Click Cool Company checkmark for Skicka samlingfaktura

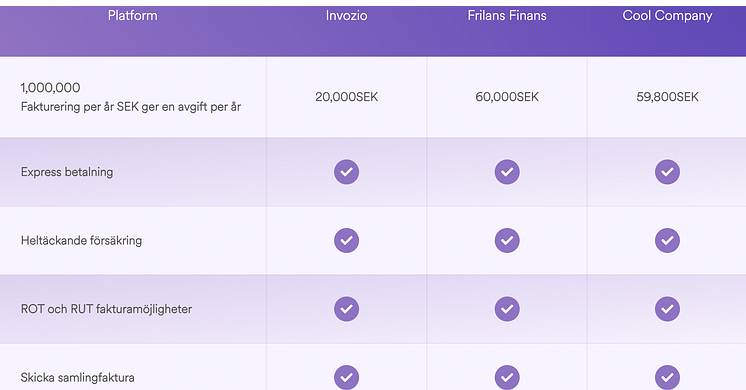pyautogui.click(x=667, y=377)
